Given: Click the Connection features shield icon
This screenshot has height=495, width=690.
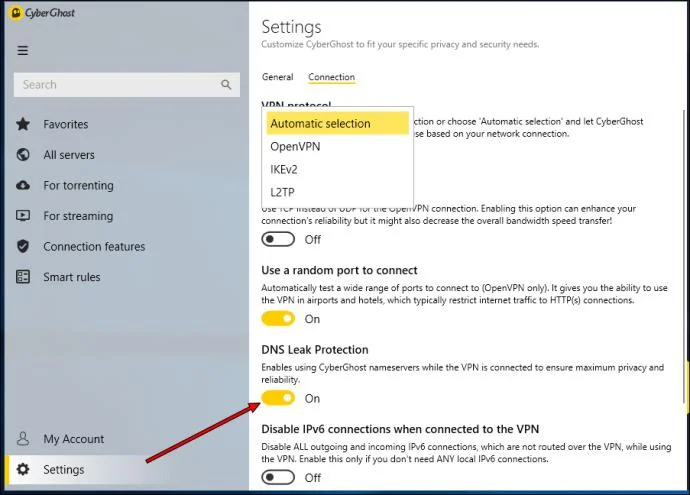Looking at the screenshot, I should click(23, 246).
